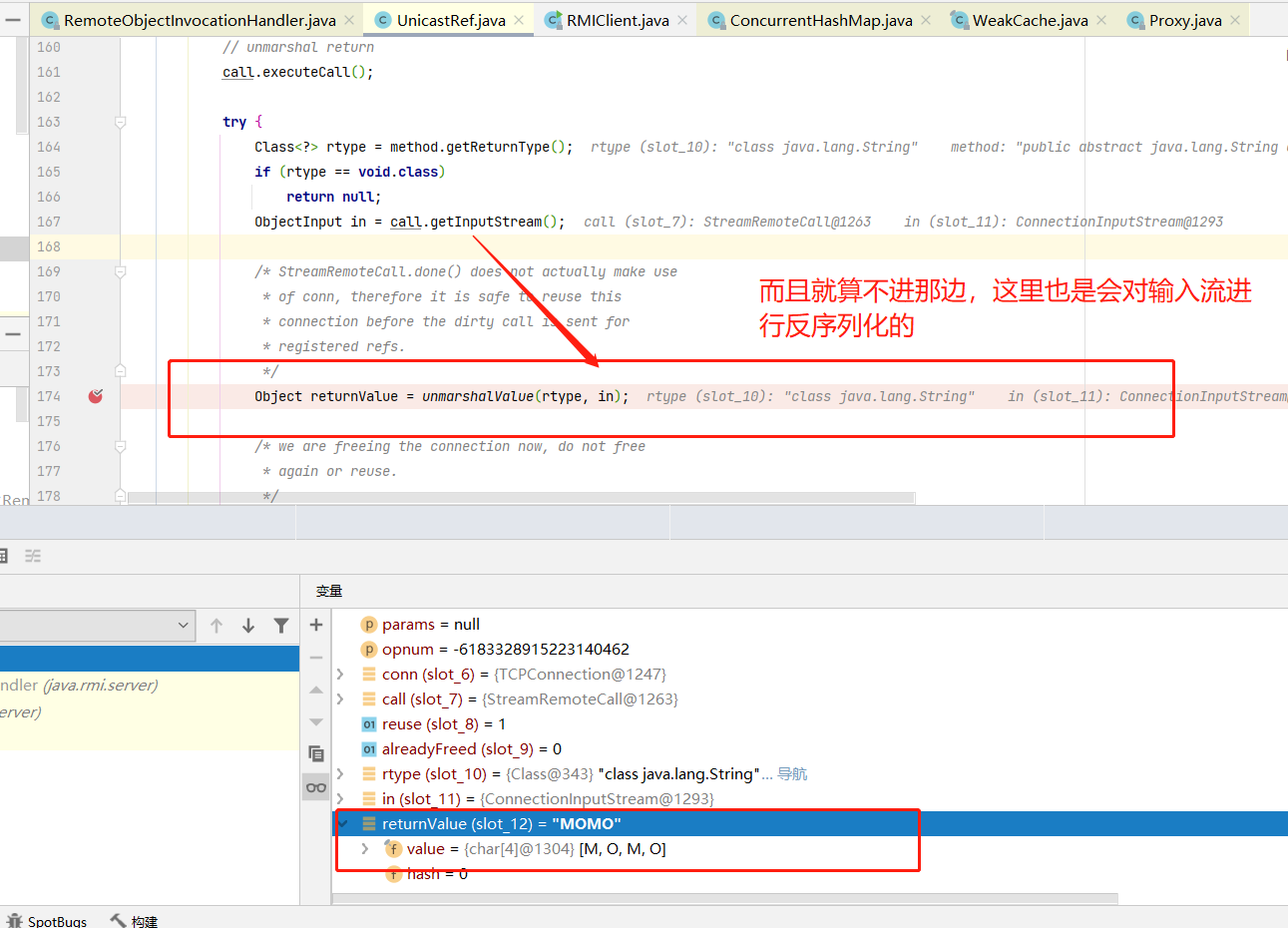This screenshot has height=928, width=1288.
Task: Switch to the RMIClient.java tab
Action: 617,20
